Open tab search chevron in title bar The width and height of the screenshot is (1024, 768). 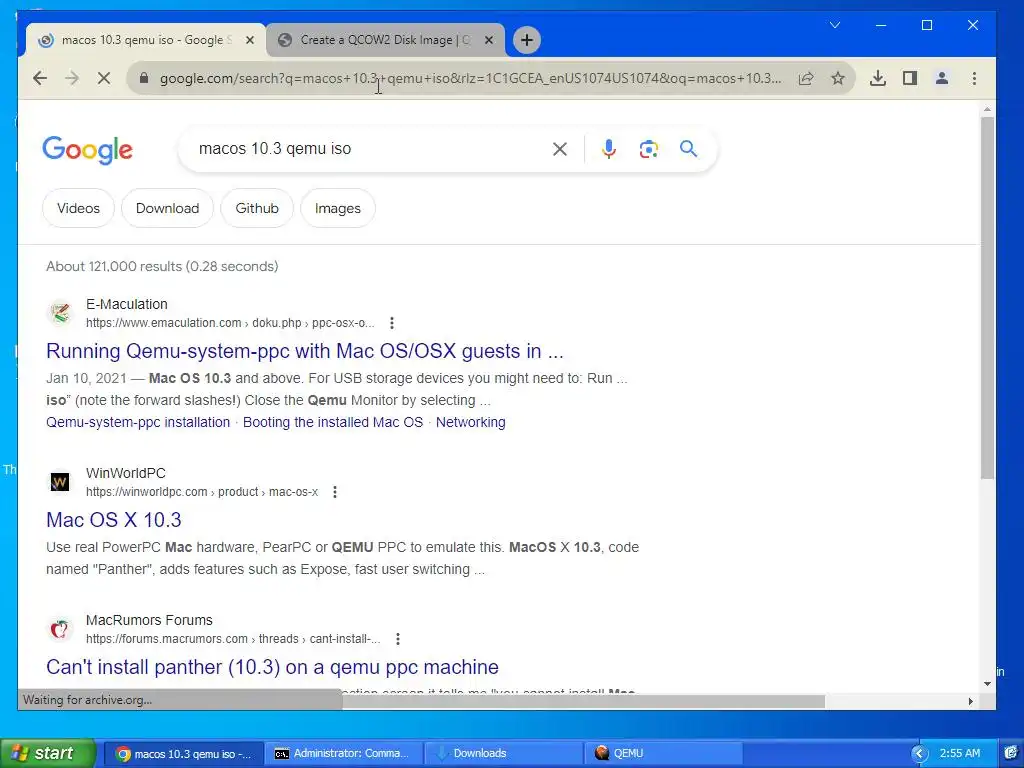point(835,25)
